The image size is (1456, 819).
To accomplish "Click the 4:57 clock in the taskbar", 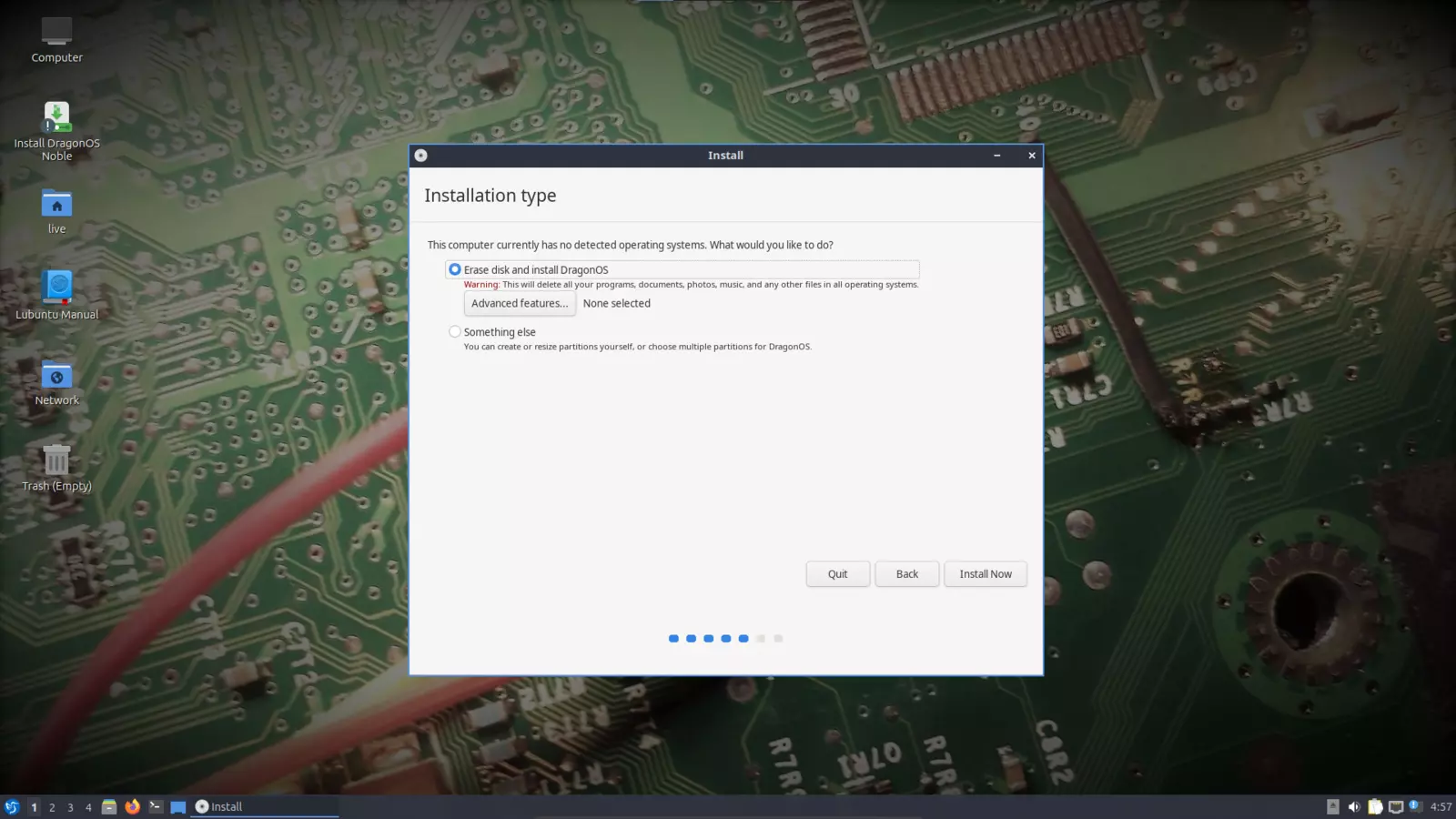I will click(1441, 807).
